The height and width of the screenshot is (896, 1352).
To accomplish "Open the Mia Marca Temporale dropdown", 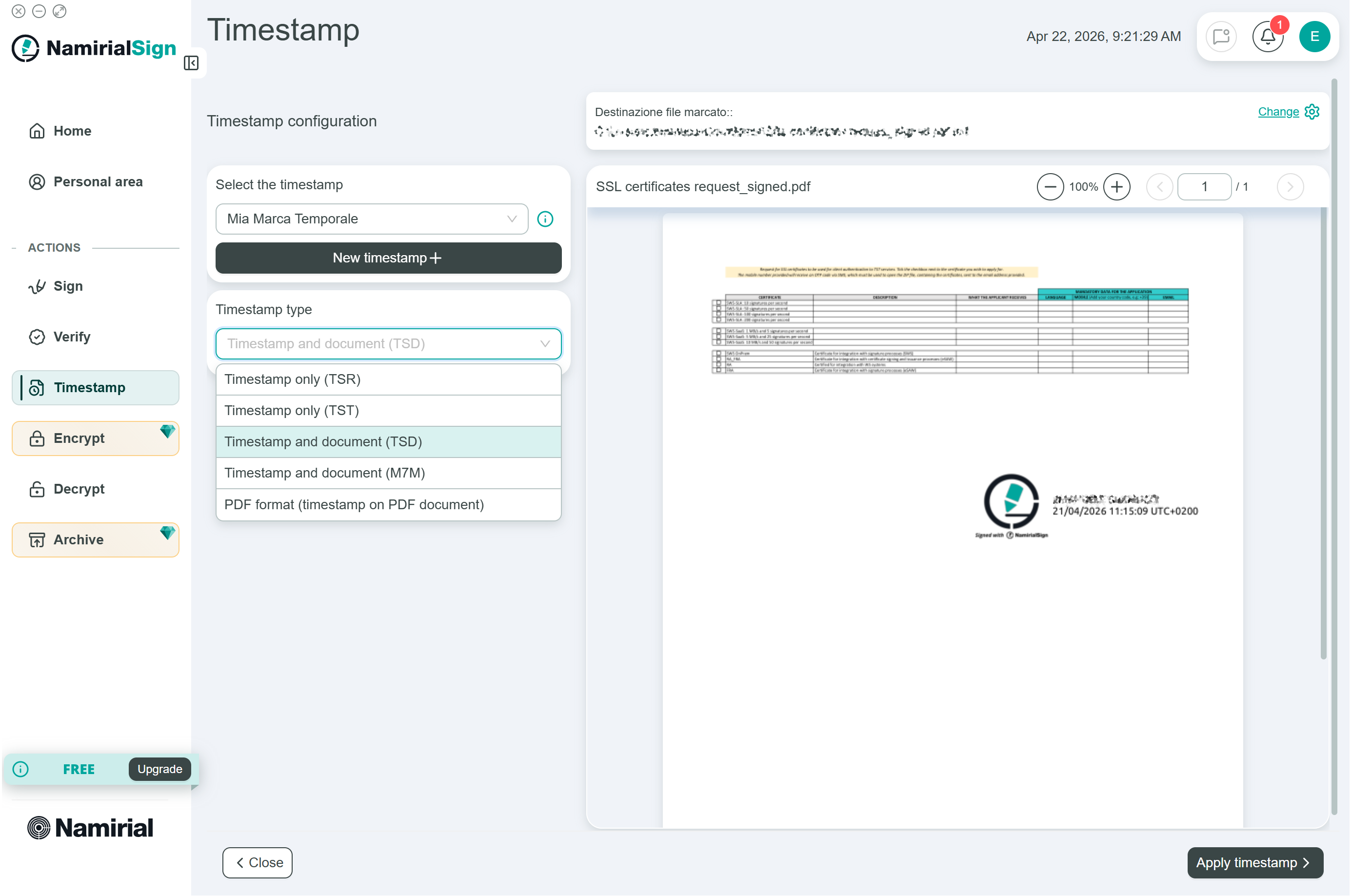I will tap(372, 219).
